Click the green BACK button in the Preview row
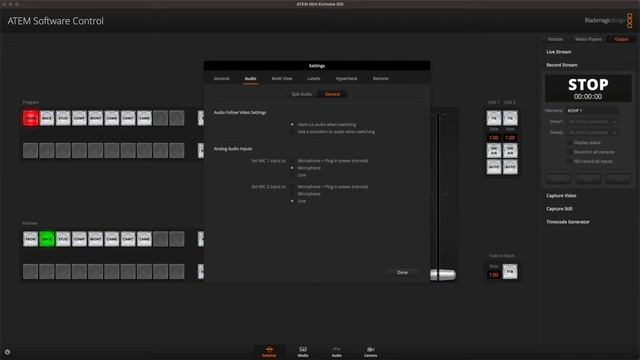Viewport: 640px width, 360px height. coord(47,239)
